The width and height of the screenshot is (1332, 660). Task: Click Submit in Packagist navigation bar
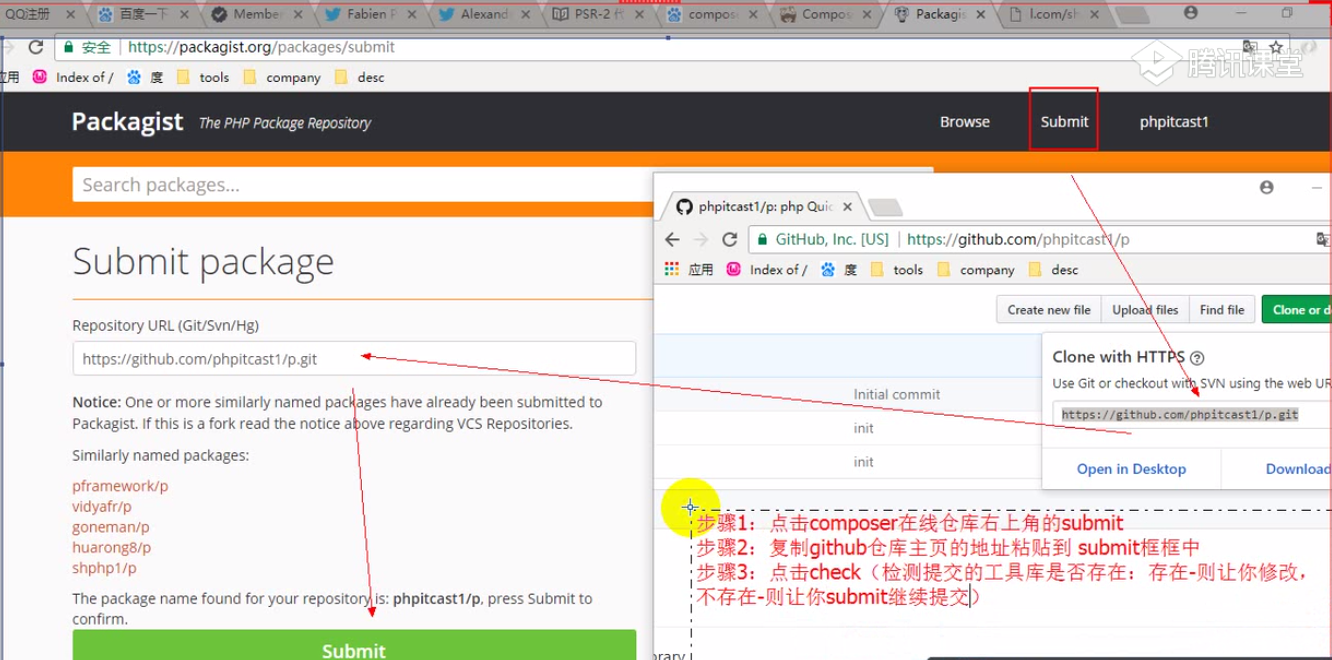pos(1064,122)
